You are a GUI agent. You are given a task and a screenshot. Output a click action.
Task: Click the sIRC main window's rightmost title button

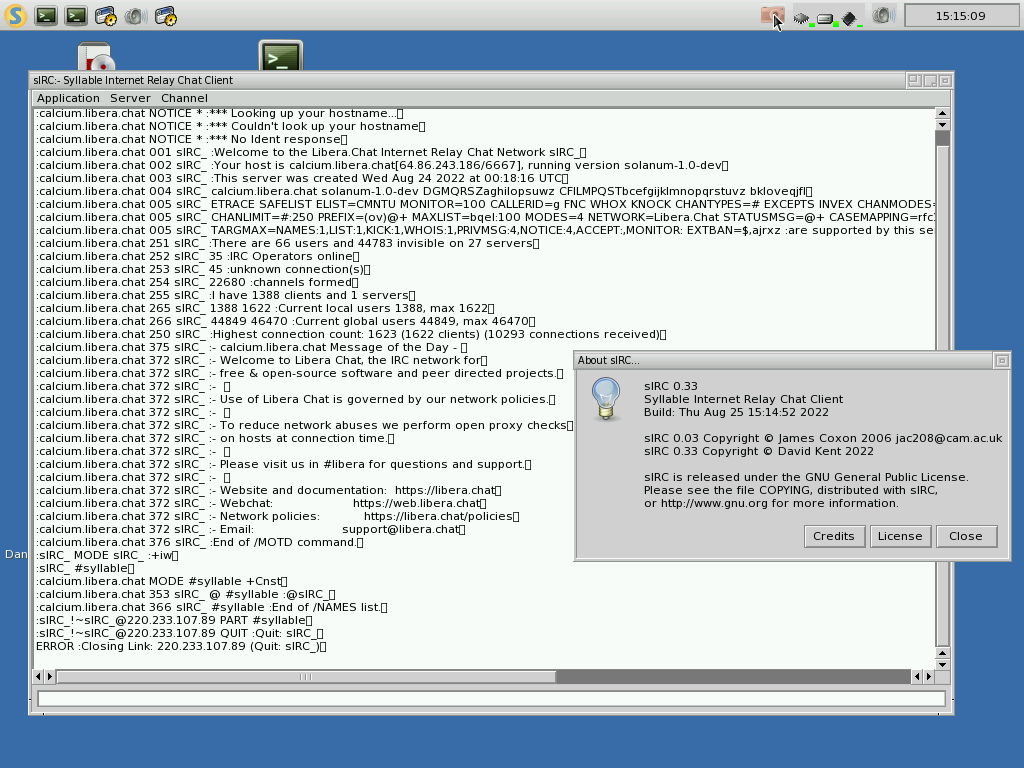coord(945,80)
